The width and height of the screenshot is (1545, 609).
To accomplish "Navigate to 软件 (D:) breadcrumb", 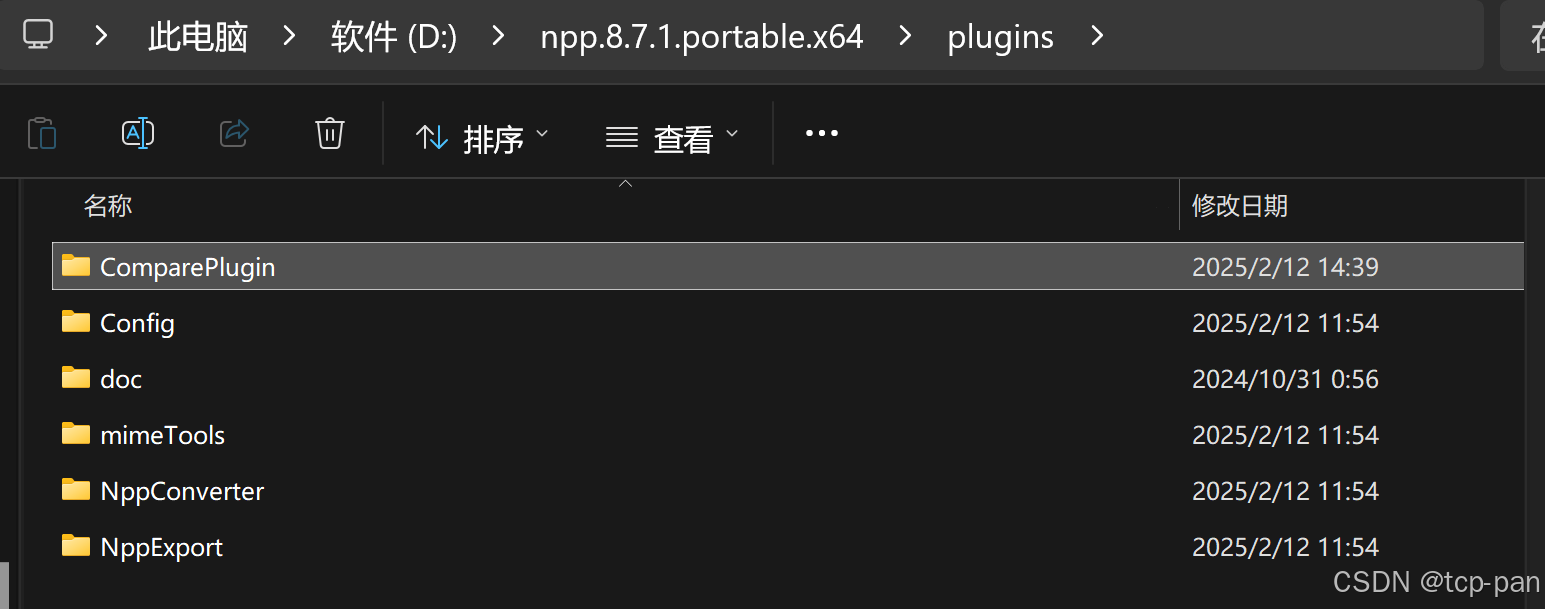I will click(394, 37).
